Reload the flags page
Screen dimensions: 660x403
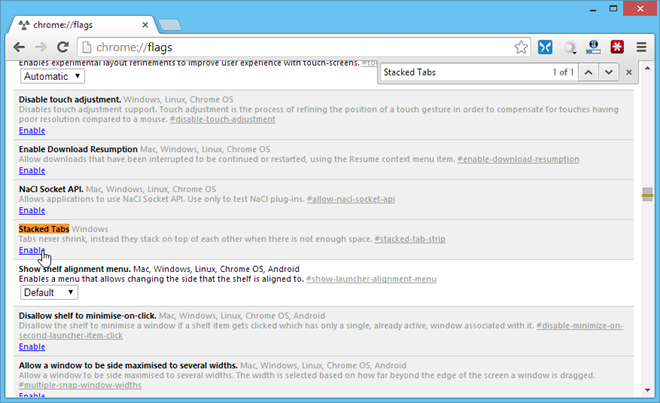(x=62, y=47)
